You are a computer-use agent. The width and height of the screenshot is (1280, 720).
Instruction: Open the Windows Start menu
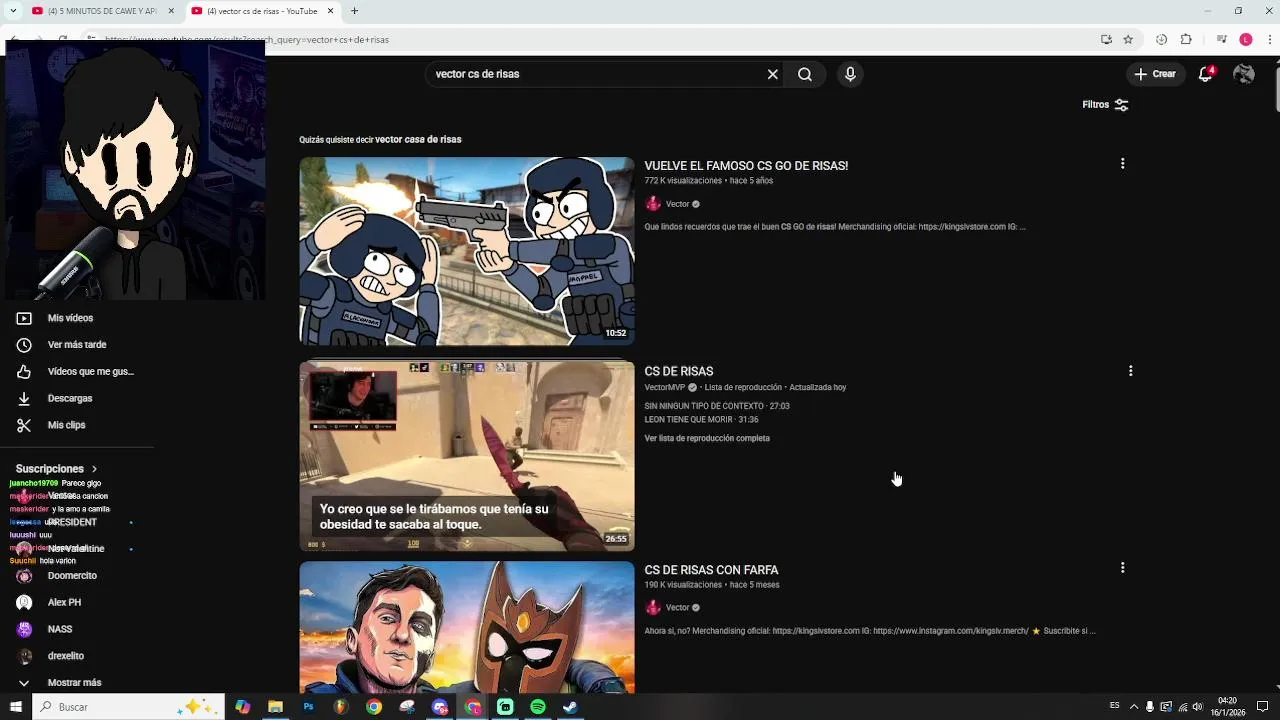point(15,707)
